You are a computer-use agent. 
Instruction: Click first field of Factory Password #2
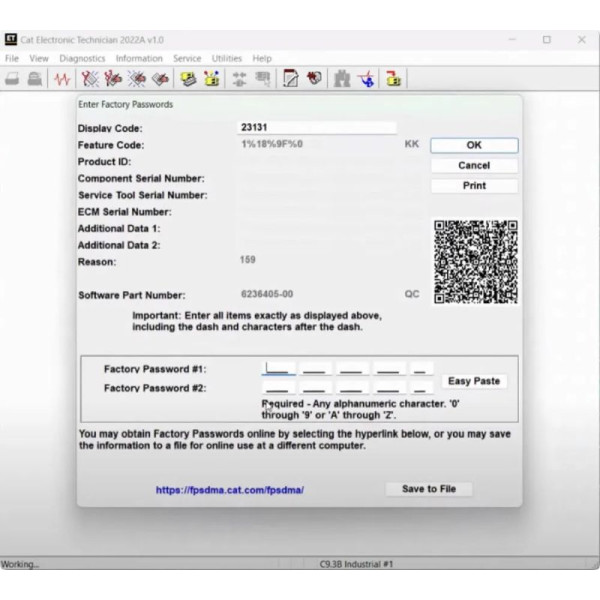277,387
